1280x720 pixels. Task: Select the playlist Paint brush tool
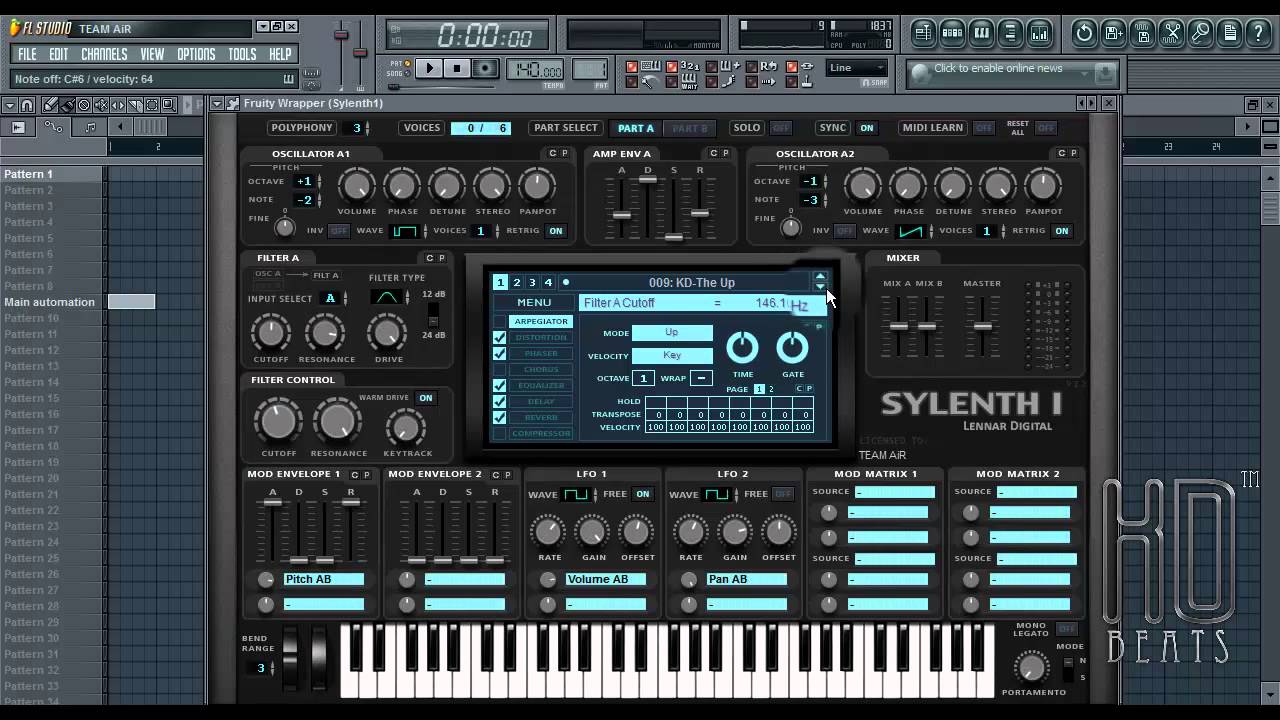click(x=67, y=105)
